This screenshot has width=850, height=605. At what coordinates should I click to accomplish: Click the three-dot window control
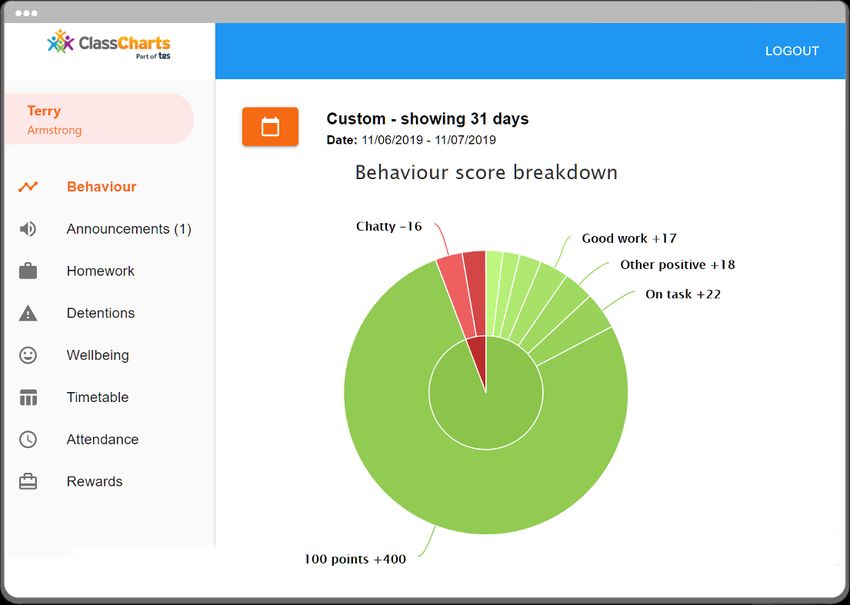pos(26,13)
